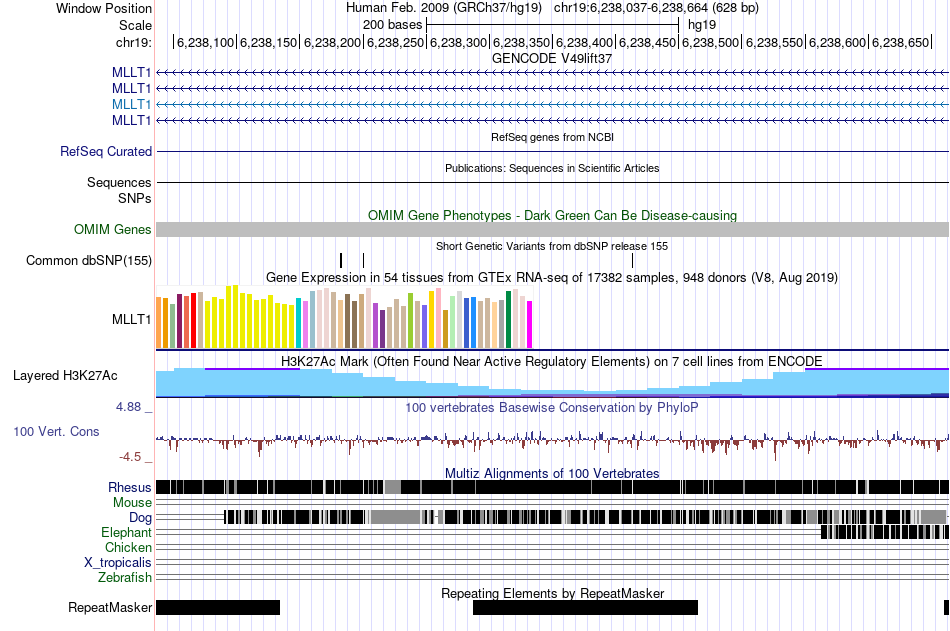950x631 pixels.
Task: Click the light-blue MLLT1 transcript label
Action: pyautogui.click(x=131, y=104)
